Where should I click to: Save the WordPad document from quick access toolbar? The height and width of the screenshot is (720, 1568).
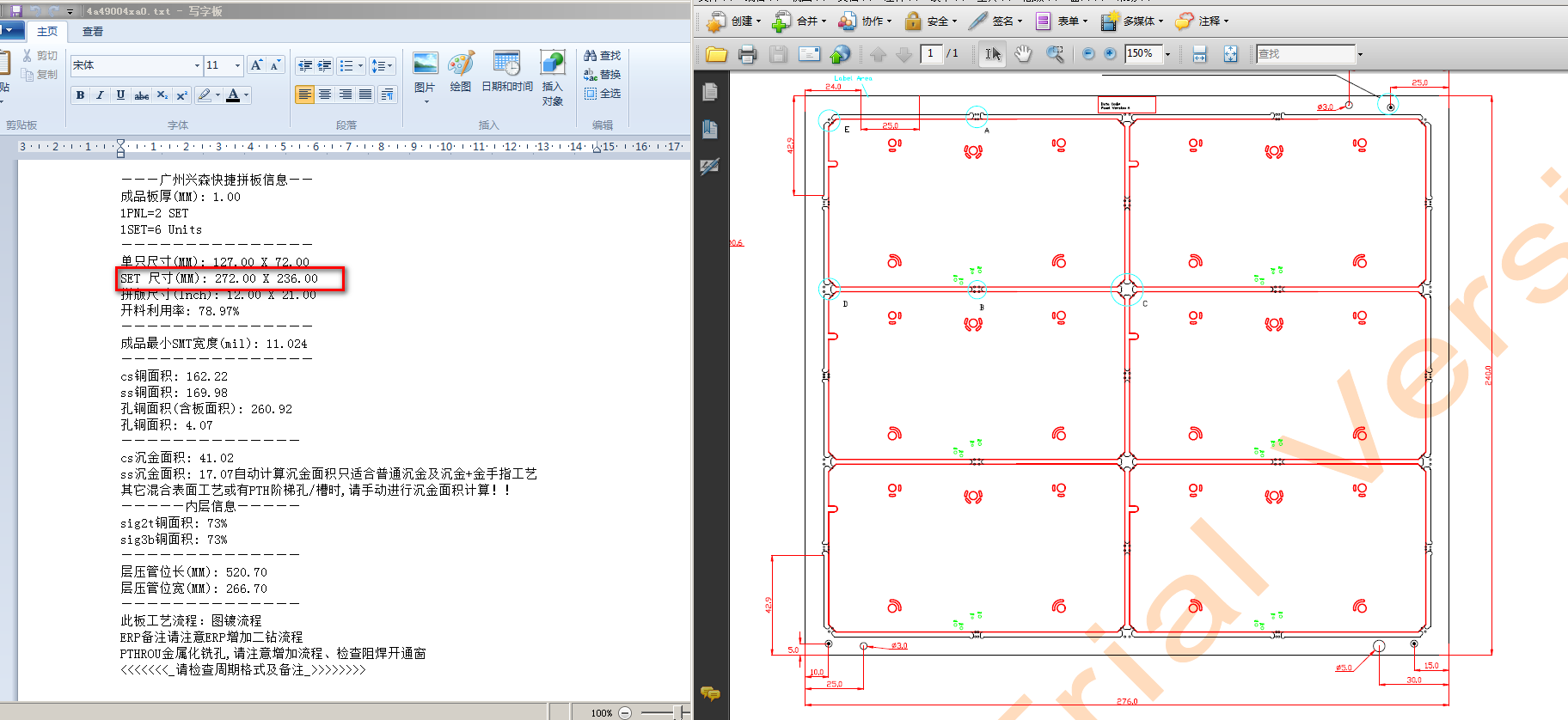15,11
